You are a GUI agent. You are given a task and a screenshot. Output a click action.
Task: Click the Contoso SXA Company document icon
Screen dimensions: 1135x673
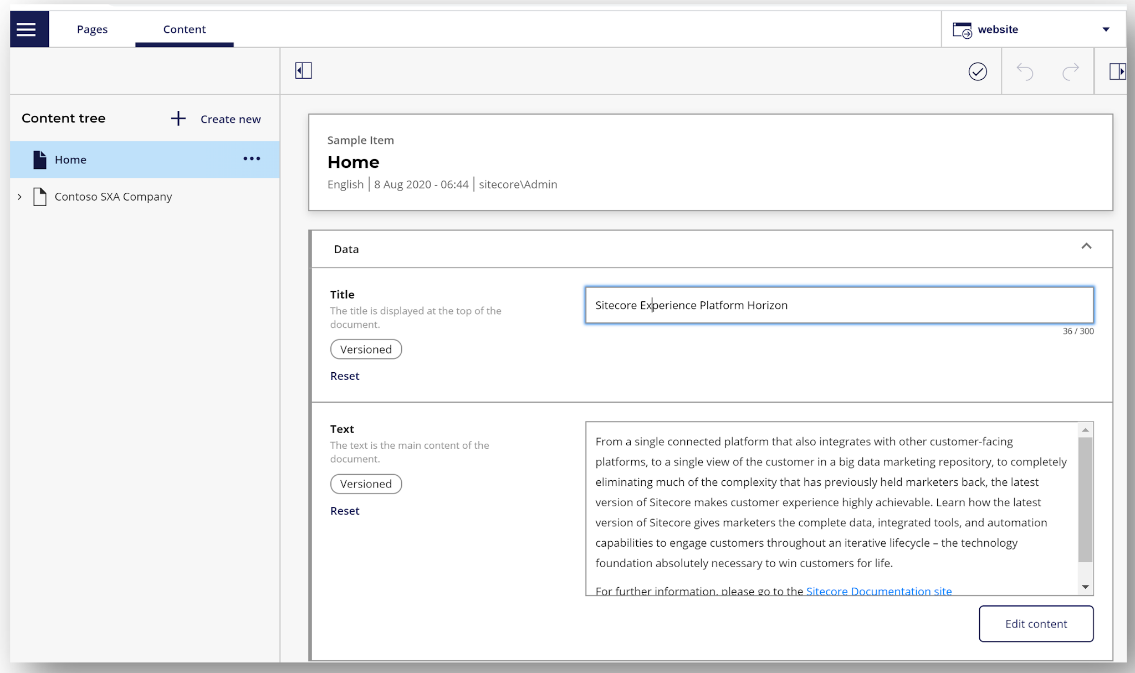point(40,197)
